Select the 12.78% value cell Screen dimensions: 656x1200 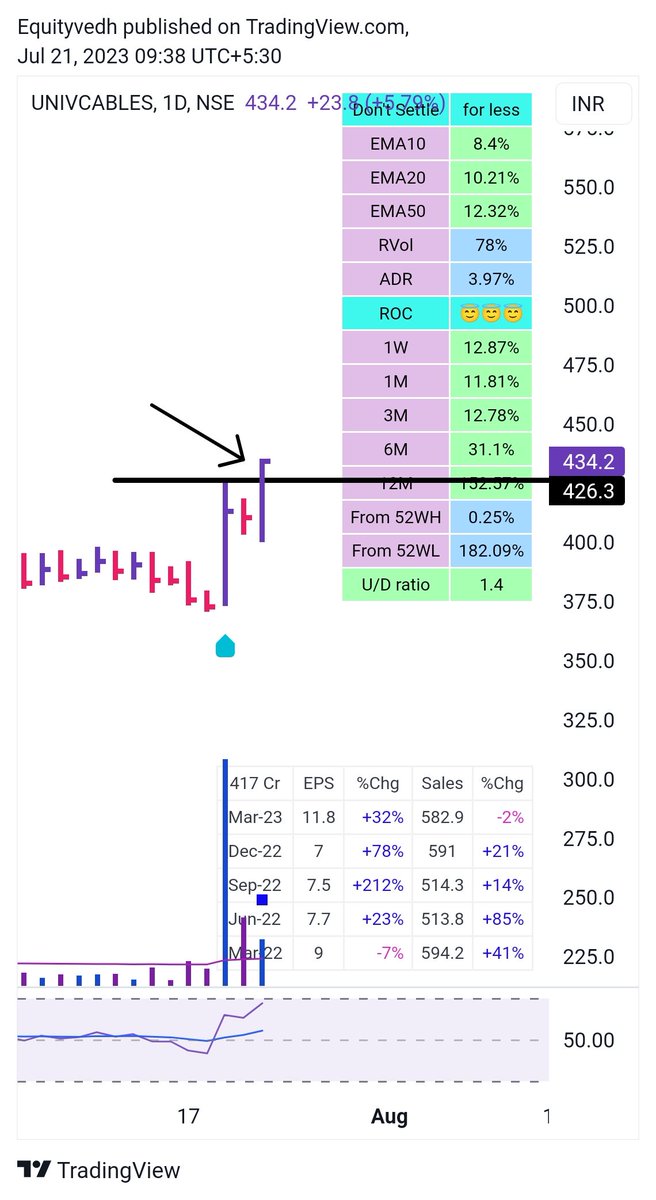[x=491, y=416]
